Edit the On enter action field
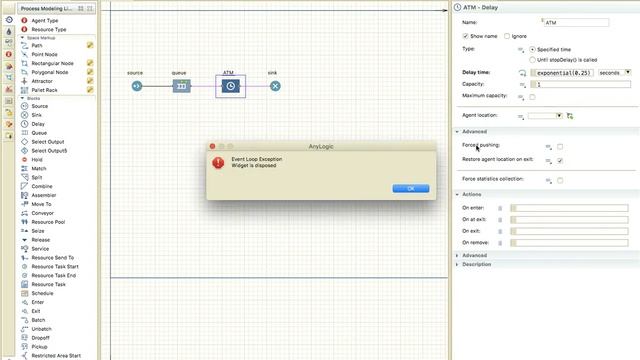This screenshot has width=640, height=360. 569,208
